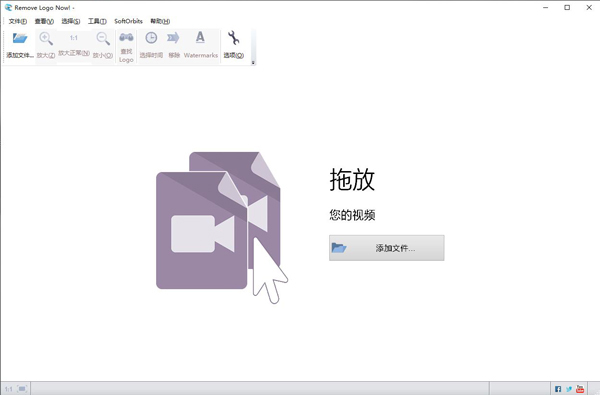Image resolution: width=600 pixels, height=395 pixels.
Task: Open the 选择(S) menu
Action: 71,21
